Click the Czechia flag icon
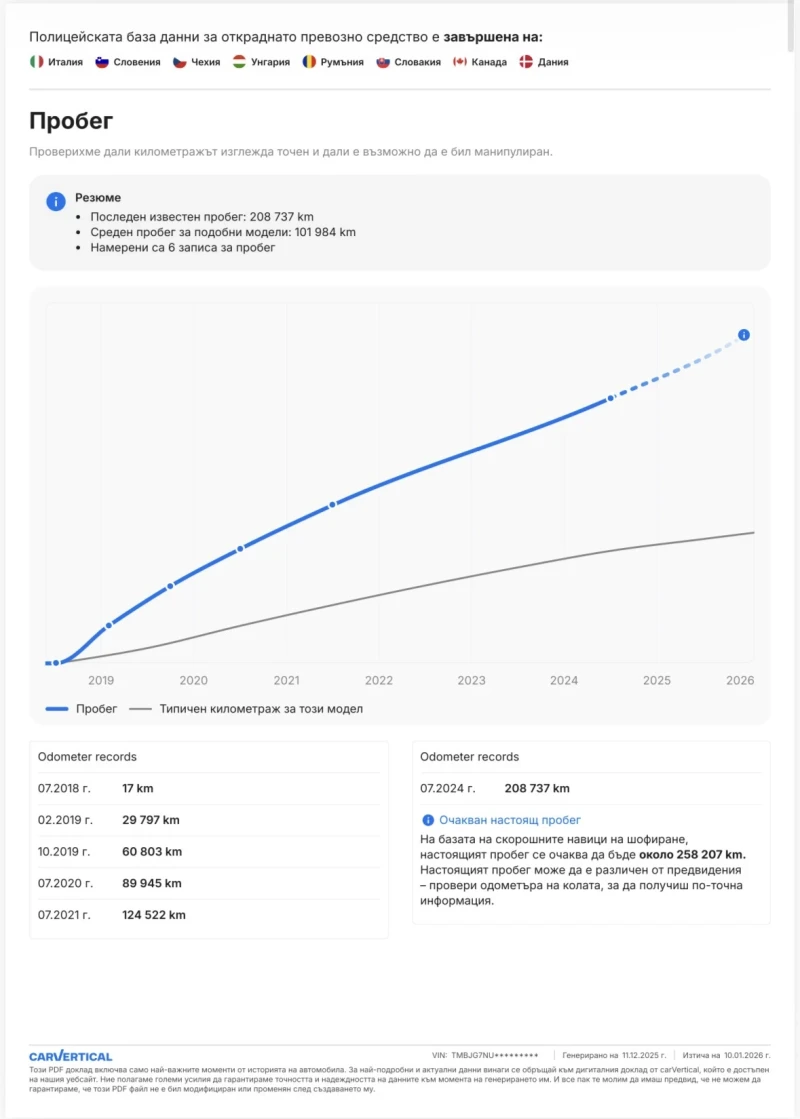This screenshot has height=1119, width=800. [x=180, y=62]
